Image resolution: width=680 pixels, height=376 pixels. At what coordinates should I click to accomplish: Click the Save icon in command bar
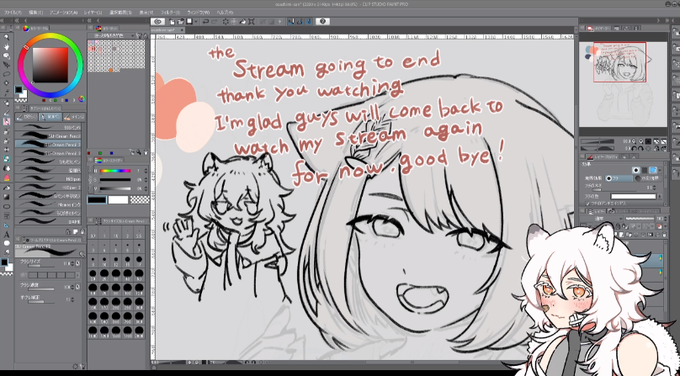pyautogui.click(x=190, y=21)
